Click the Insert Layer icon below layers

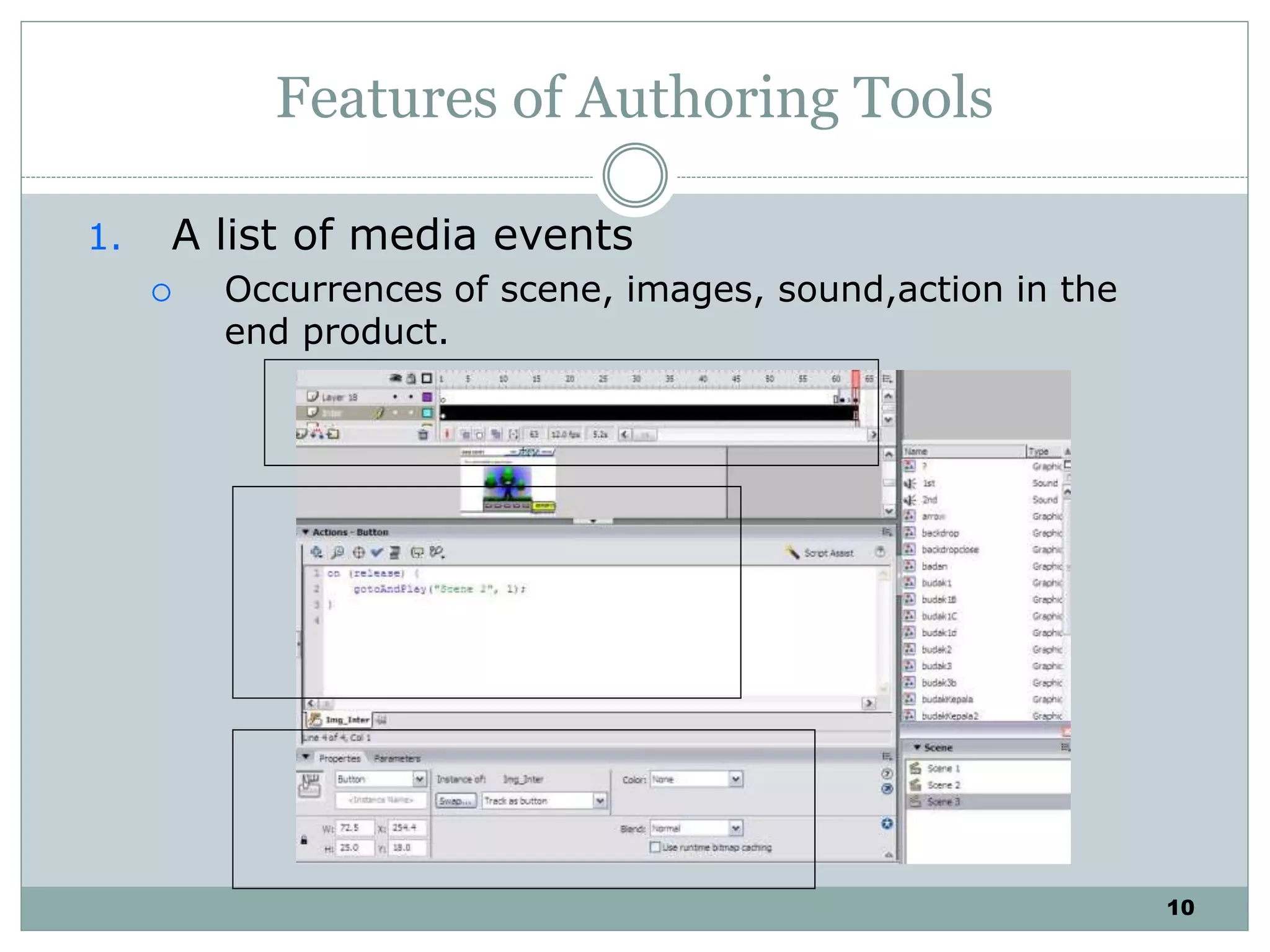click(x=301, y=433)
